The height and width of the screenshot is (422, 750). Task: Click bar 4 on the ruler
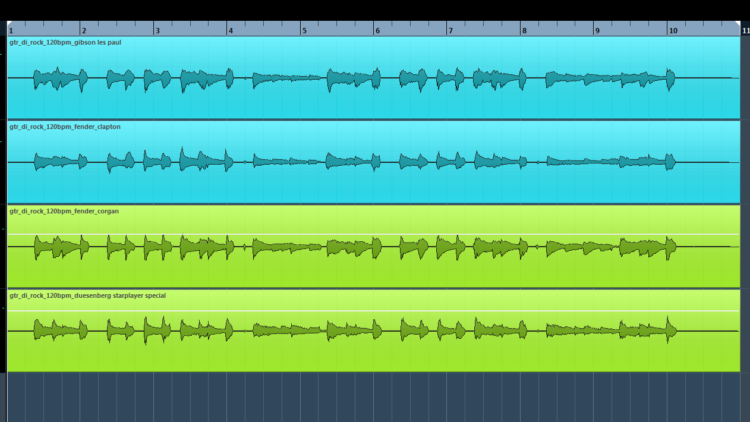(231, 31)
